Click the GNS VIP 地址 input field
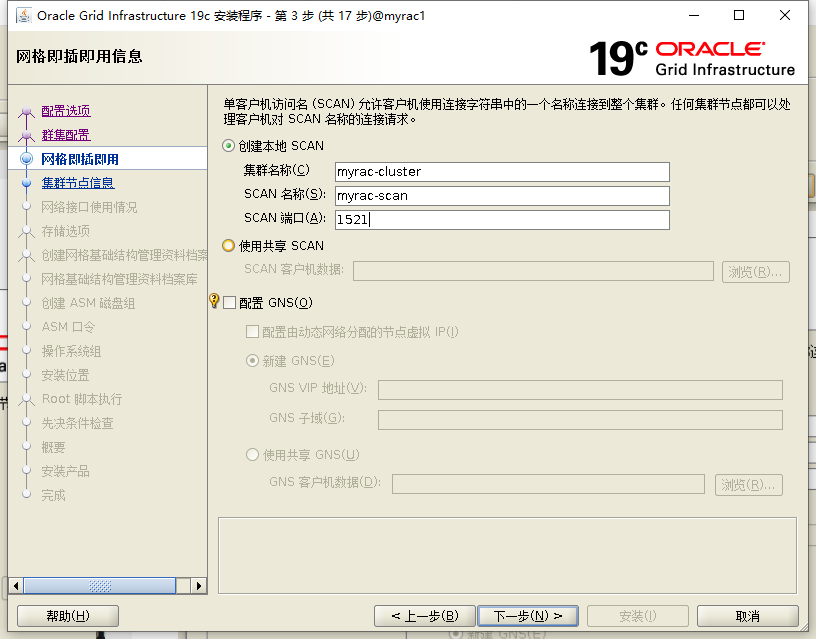Viewport: 816px width, 639px height. pyautogui.click(x=580, y=390)
